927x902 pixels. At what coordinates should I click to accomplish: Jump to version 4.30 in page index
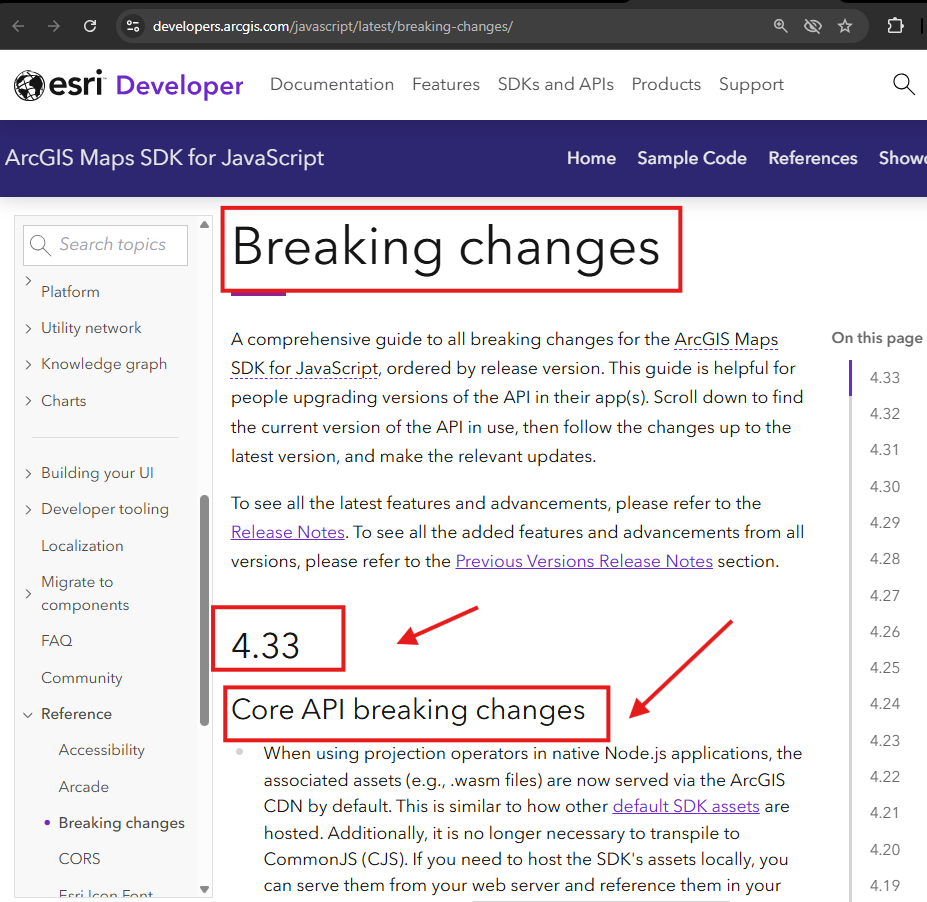(x=884, y=486)
